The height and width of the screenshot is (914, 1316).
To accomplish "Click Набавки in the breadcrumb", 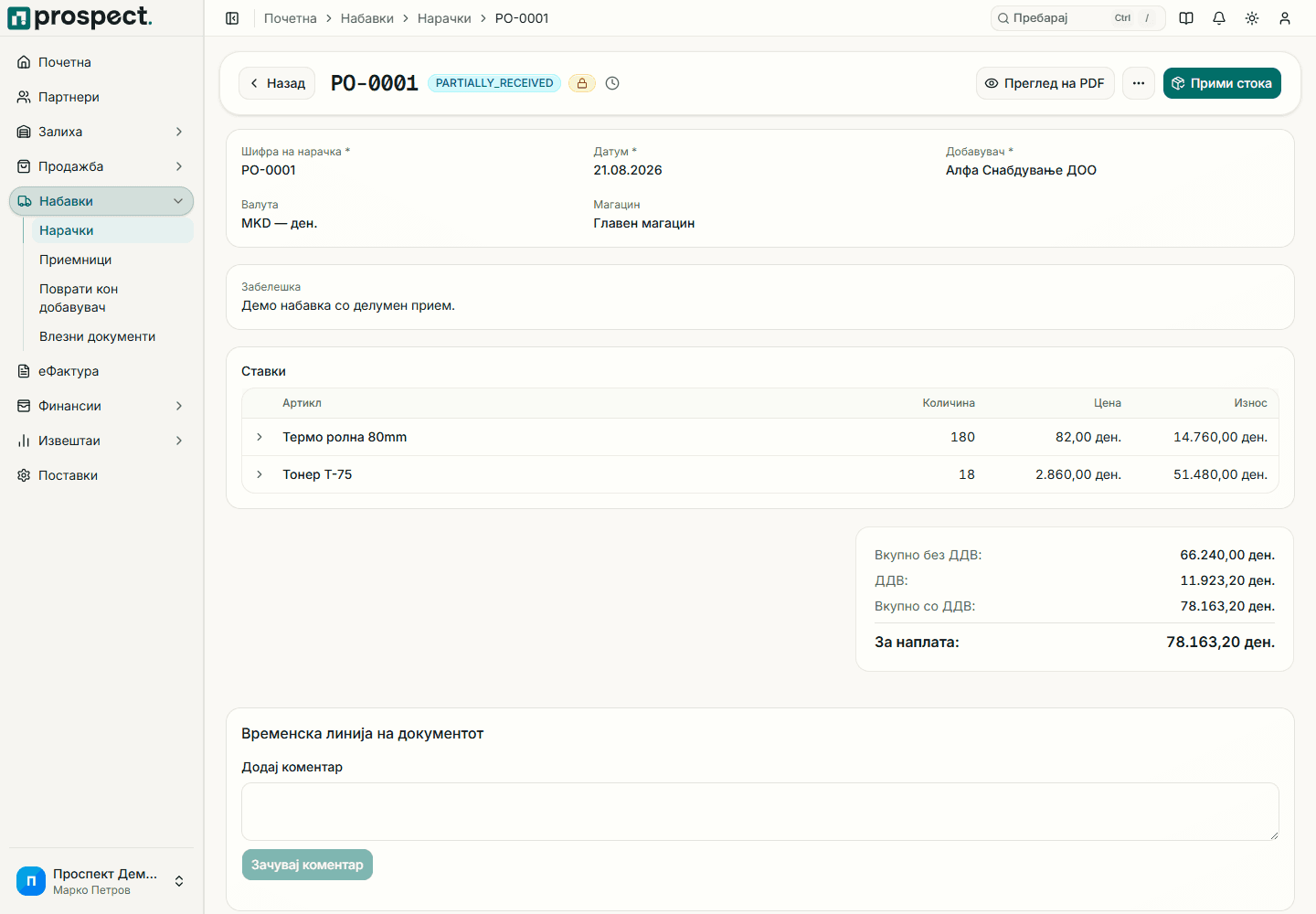I will pyautogui.click(x=367, y=18).
